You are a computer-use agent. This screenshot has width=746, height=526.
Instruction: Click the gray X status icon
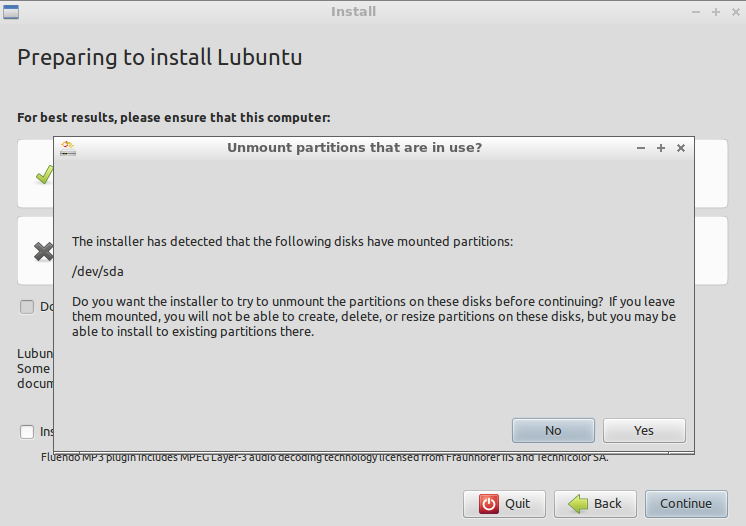43,252
